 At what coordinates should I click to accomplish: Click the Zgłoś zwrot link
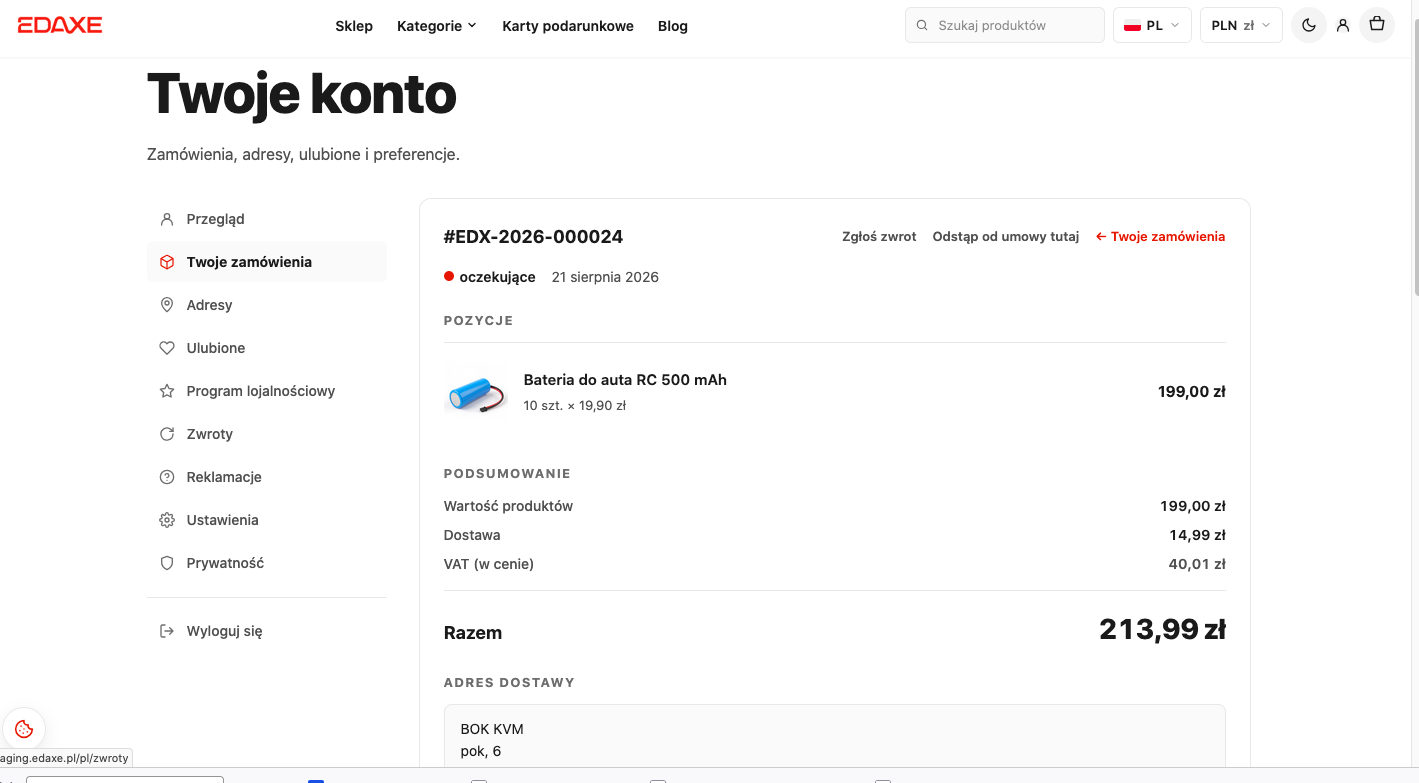point(879,237)
